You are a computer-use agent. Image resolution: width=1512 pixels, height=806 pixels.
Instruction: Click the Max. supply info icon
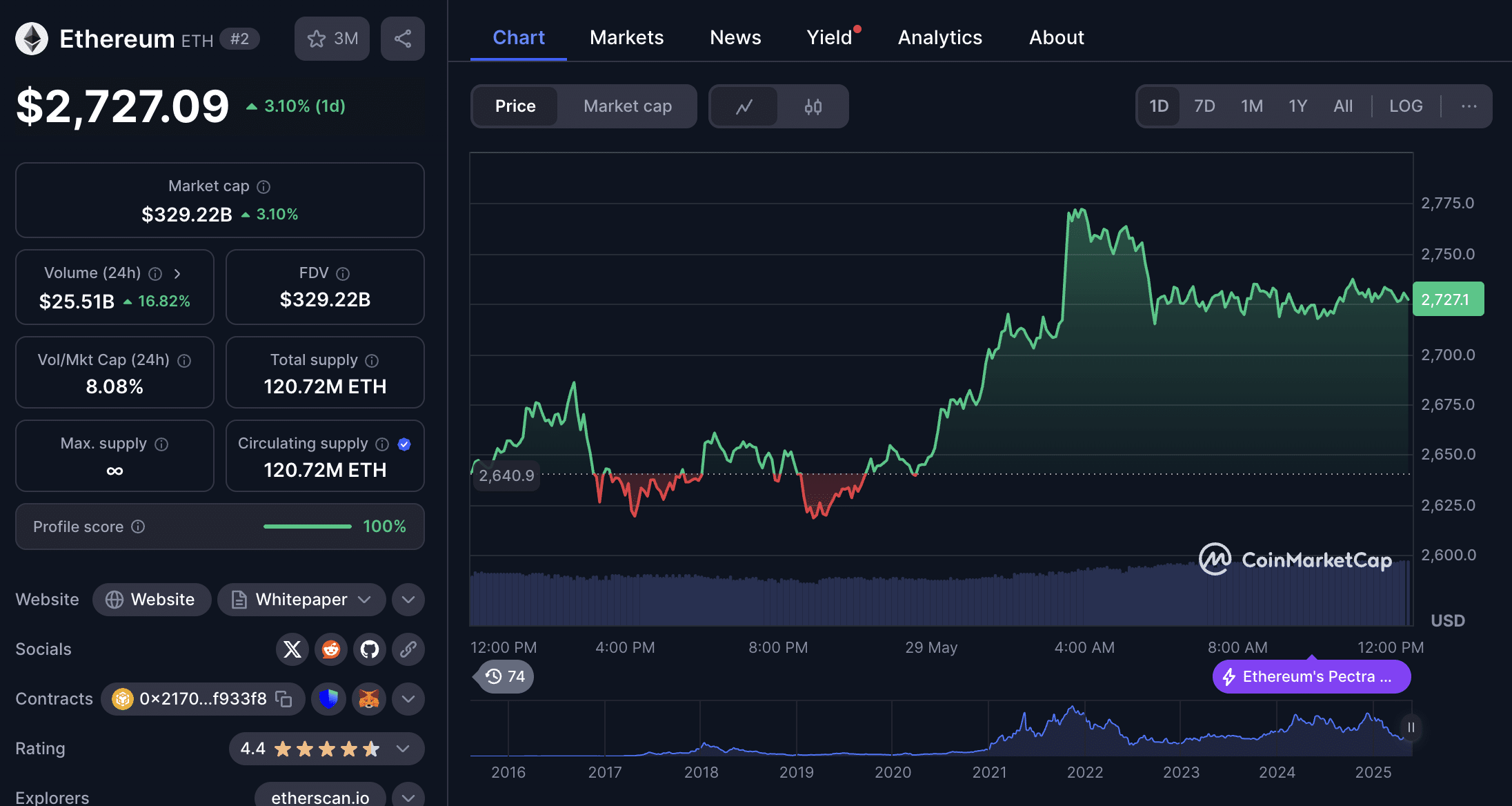161,444
